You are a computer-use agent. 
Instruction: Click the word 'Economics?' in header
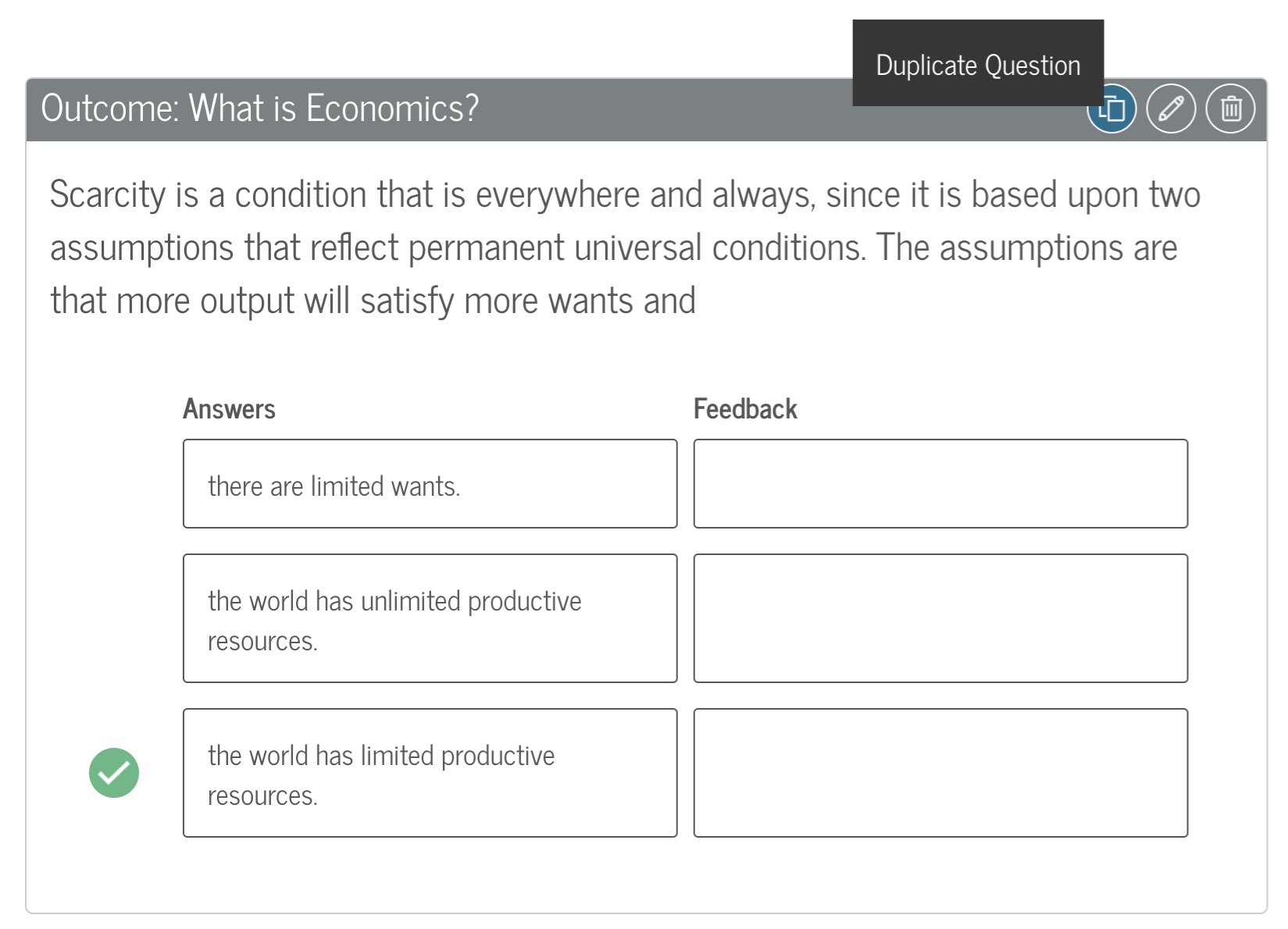tap(392, 109)
